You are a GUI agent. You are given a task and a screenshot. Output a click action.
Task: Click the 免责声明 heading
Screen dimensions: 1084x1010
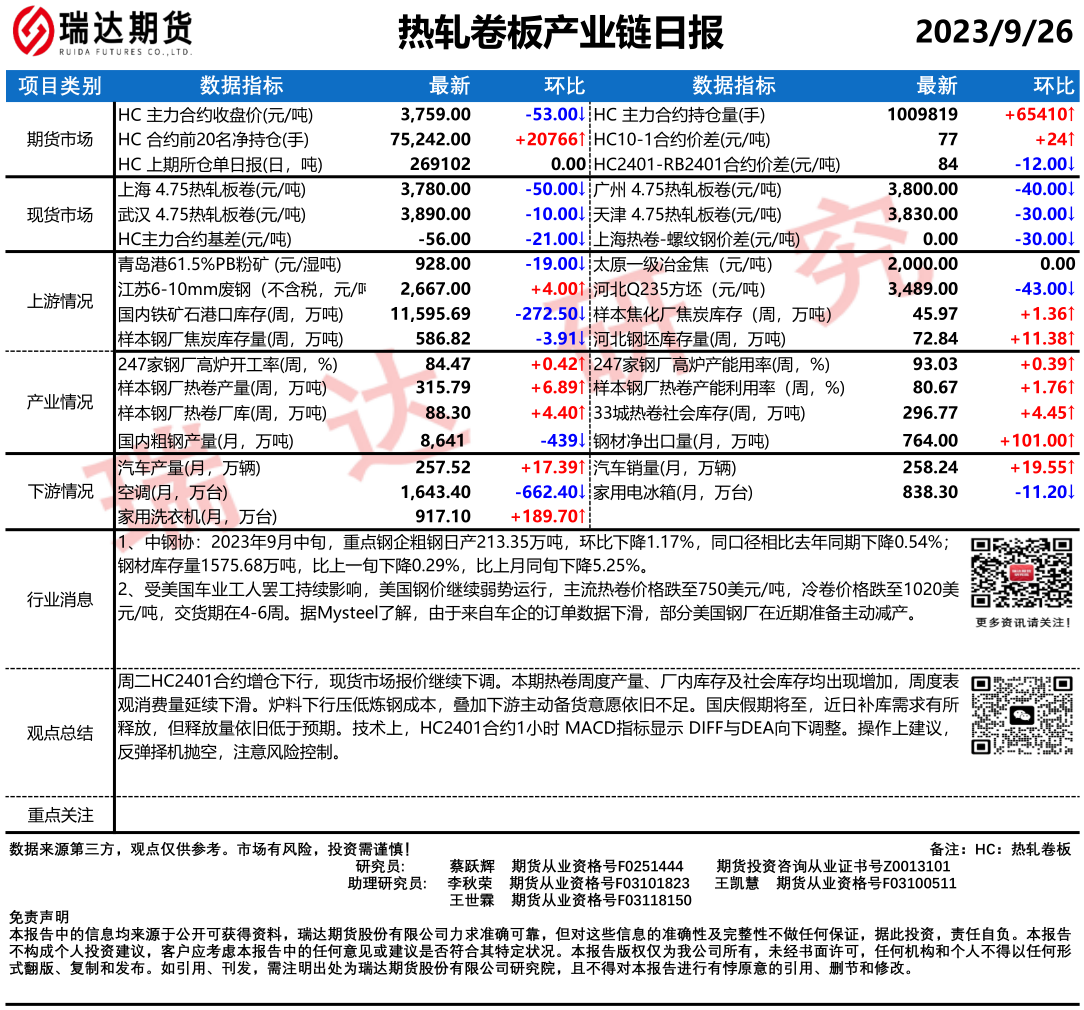pyautogui.click(x=39, y=917)
